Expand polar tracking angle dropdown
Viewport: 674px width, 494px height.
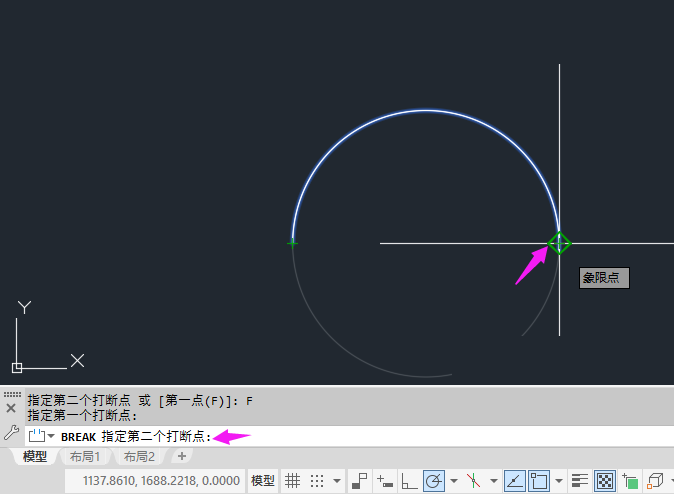coord(453,481)
